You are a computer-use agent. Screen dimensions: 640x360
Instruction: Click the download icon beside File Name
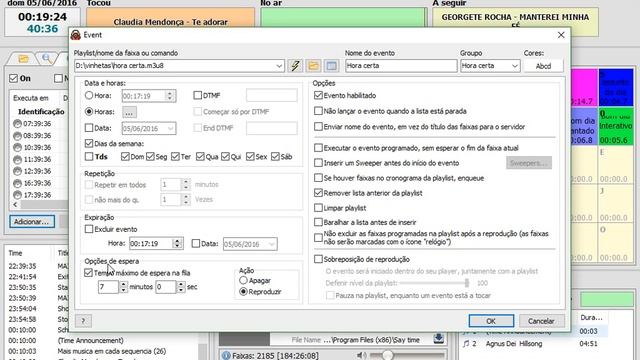[x=439, y=338]
